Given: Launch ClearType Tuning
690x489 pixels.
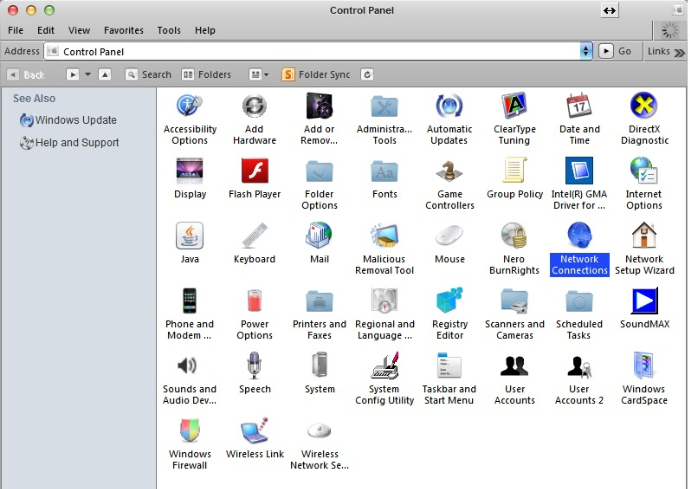Looking at the screenshot, I should [x=514, y=119].
